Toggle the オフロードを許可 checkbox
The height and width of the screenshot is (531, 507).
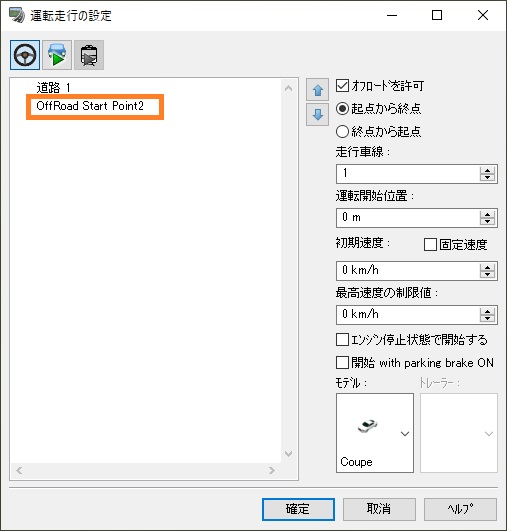[342, 86]
